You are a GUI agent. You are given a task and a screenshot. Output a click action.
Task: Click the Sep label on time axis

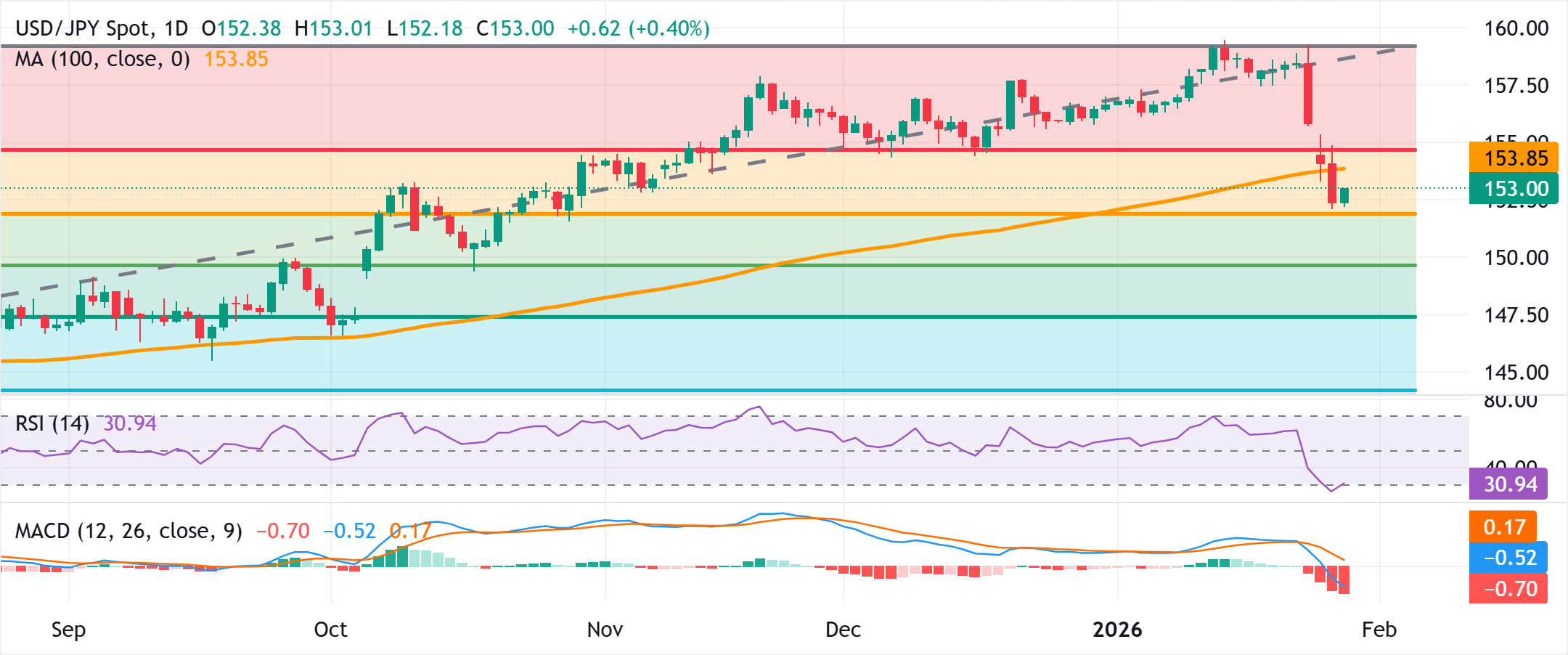pyautogui.click(x=68, y=630)
